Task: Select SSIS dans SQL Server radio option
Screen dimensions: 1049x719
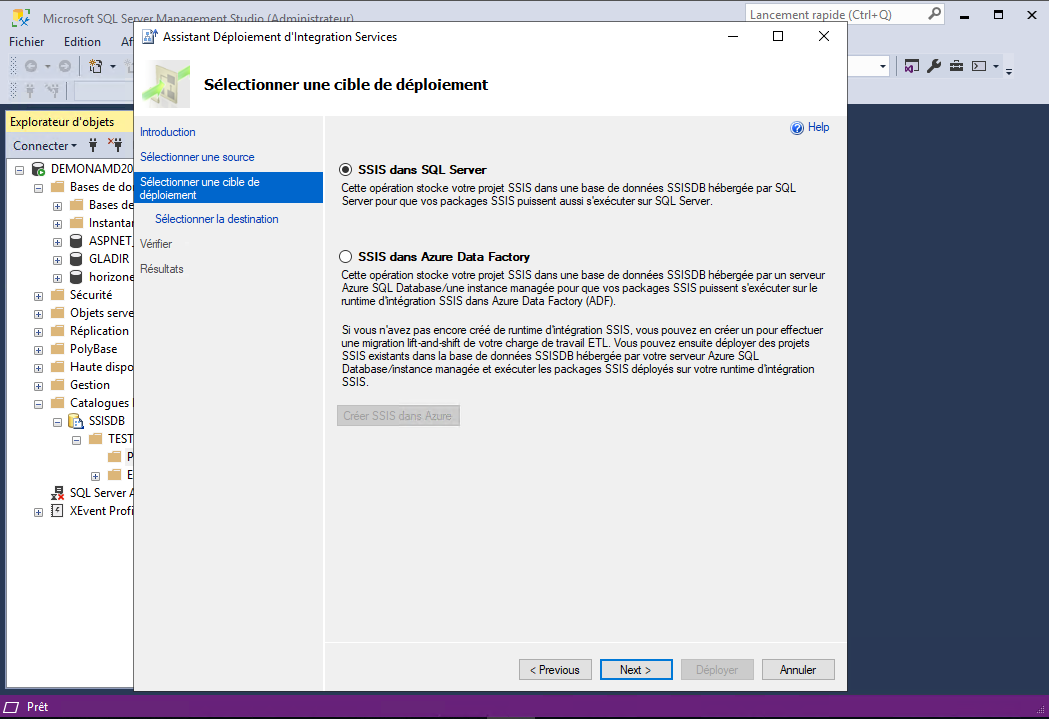Action: (345, 170)
